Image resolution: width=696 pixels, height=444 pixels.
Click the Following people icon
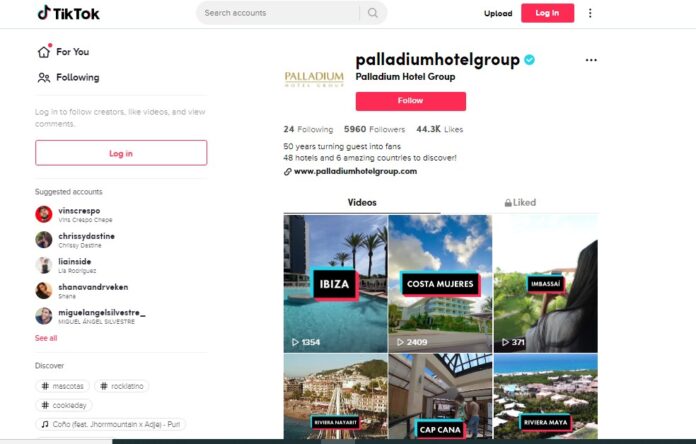point(44,78)
